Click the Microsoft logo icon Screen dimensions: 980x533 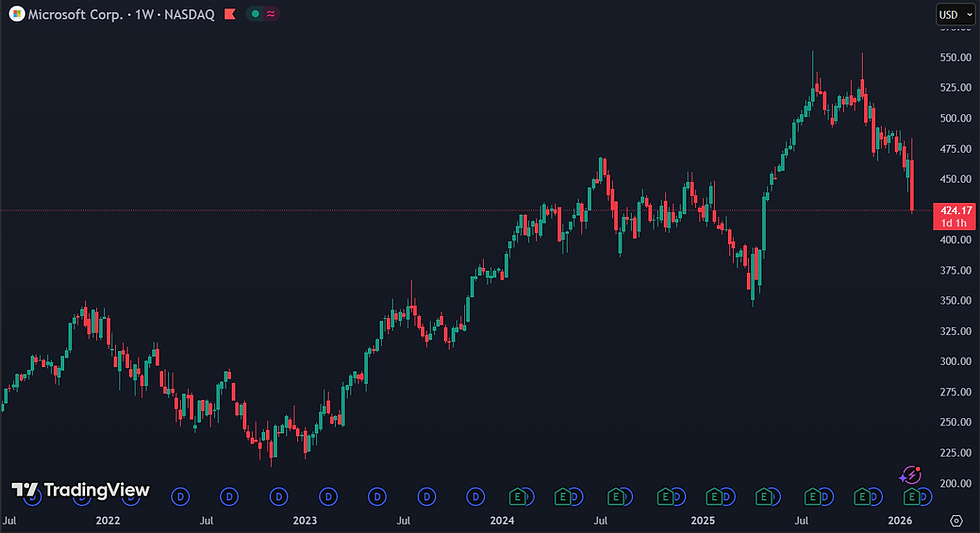(x=17, y=14)
